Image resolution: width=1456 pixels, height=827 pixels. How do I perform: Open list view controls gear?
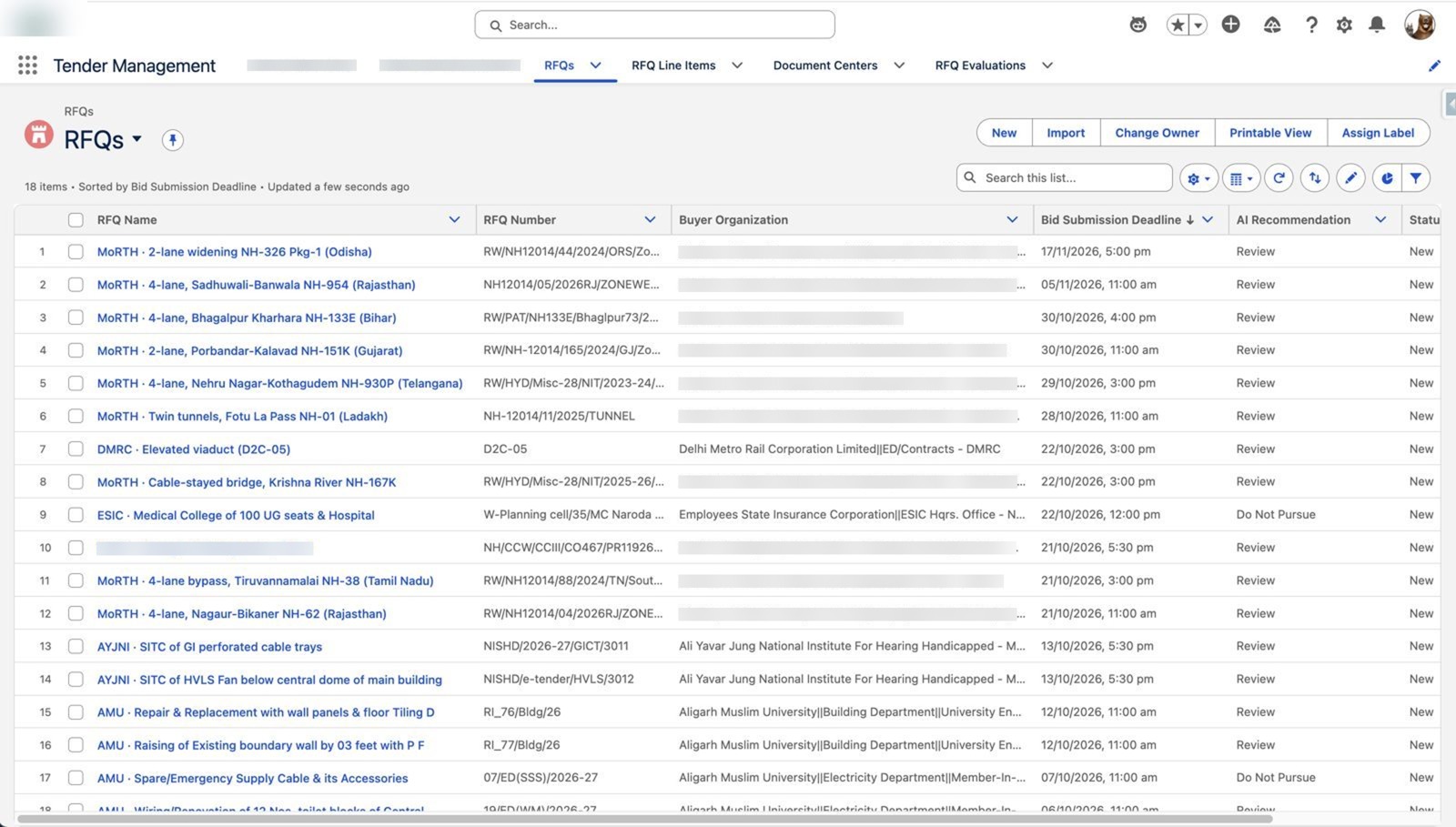(x=1198, y=178)
